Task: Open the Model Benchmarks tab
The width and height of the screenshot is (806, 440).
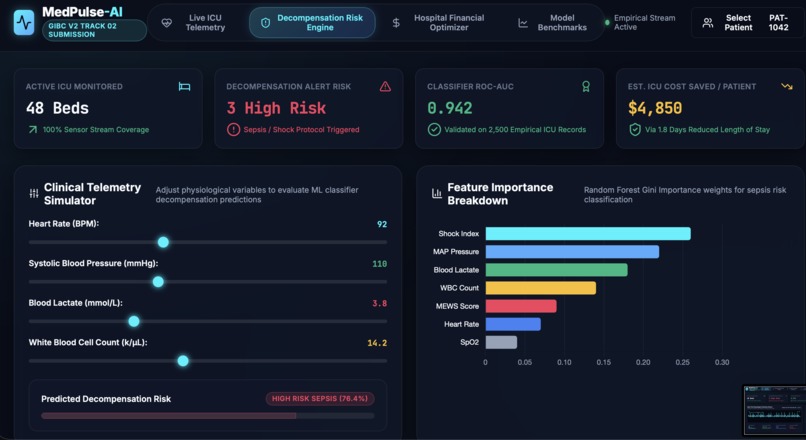Action: (553, 23)
